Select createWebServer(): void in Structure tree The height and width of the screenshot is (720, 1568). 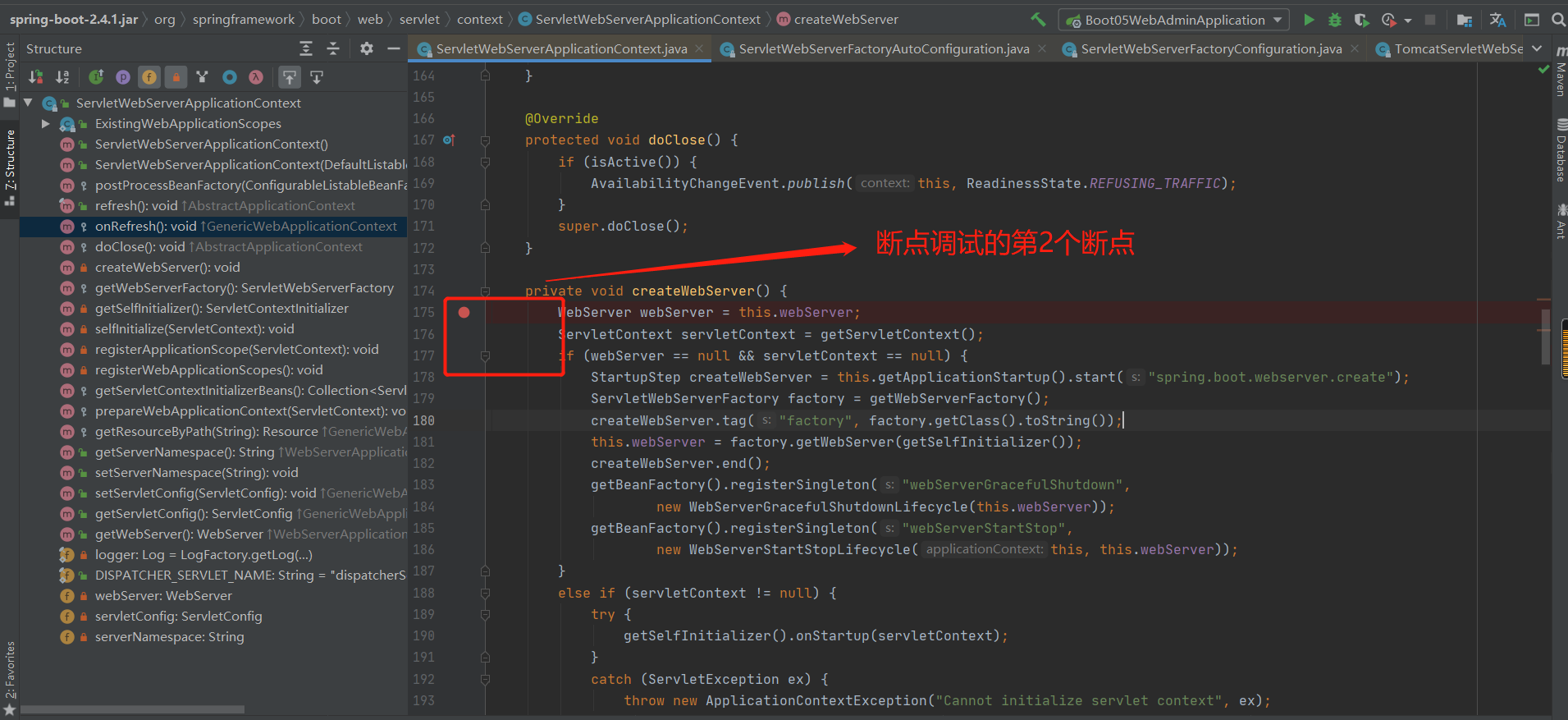coord(167,268)
